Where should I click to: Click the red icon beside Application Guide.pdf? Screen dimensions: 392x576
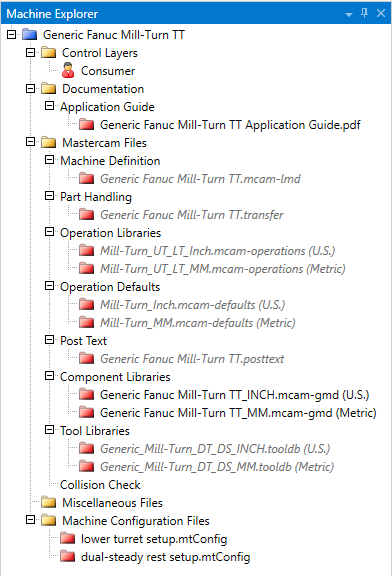[87, 125]
